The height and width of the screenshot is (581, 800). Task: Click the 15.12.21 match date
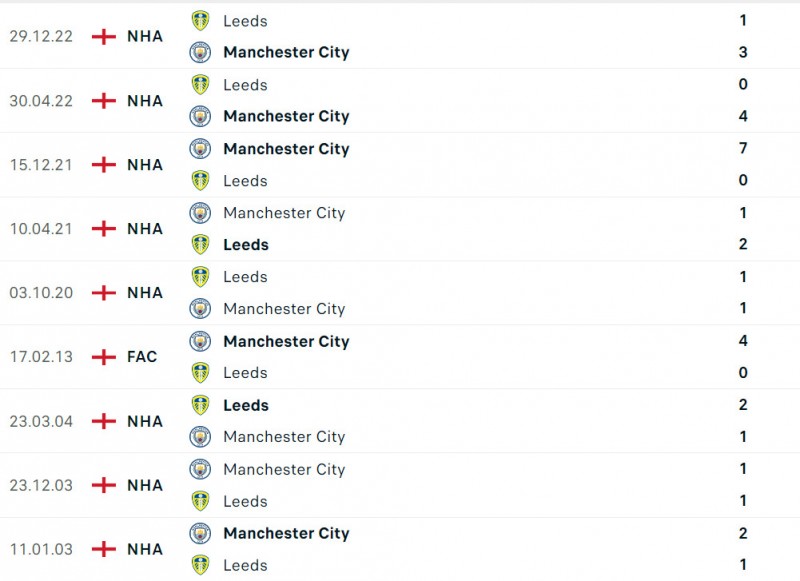(x=41, y=164)
